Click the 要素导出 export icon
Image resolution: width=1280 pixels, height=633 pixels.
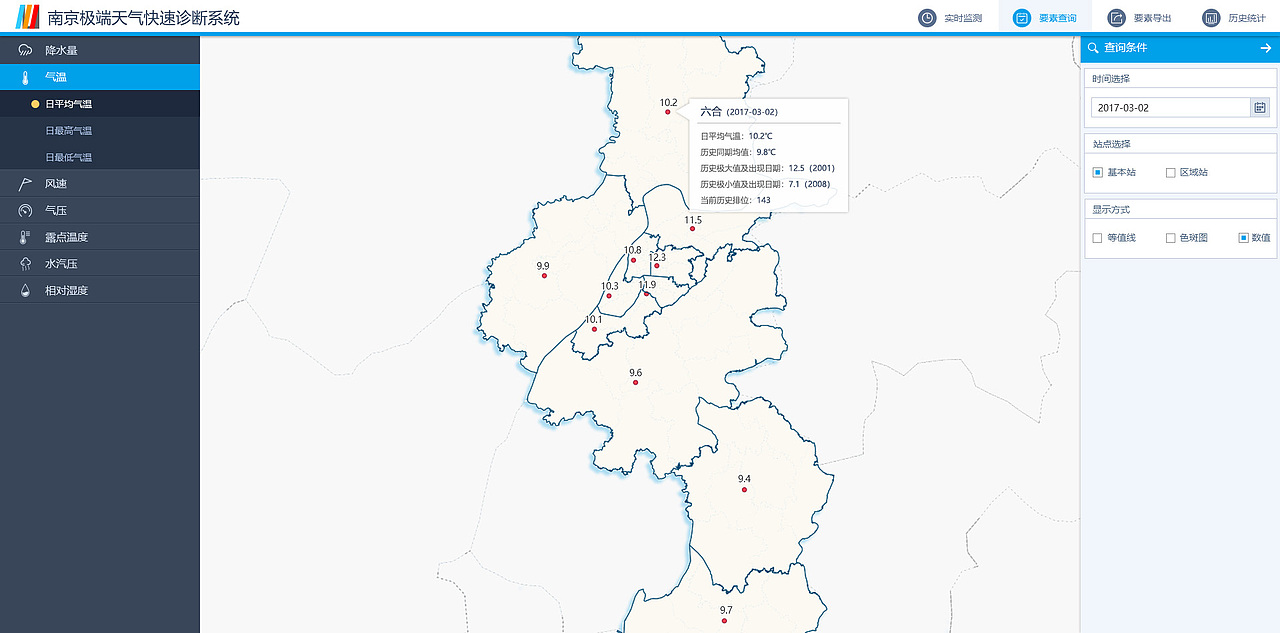tap(1116, 18)
